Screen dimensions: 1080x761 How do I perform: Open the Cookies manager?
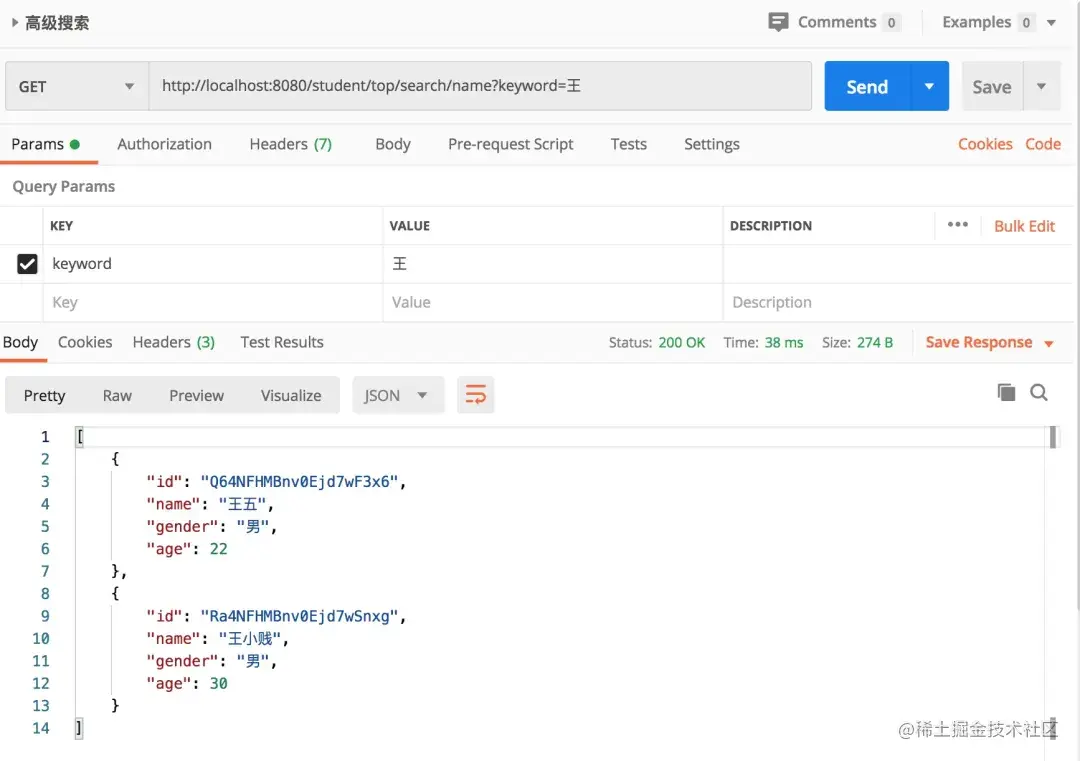(985, 143)
